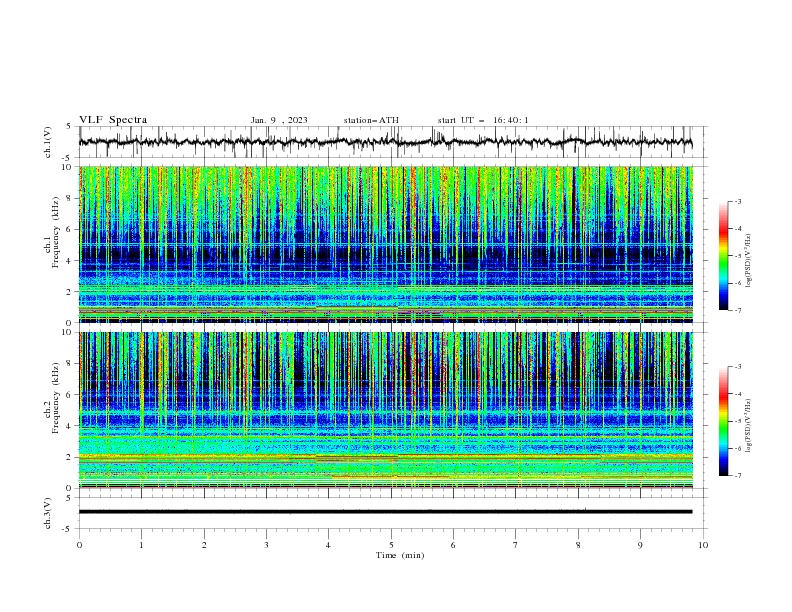Click time axis tick label "7"
This screenshot has height=612, width=792.
[x=516, y=545]
